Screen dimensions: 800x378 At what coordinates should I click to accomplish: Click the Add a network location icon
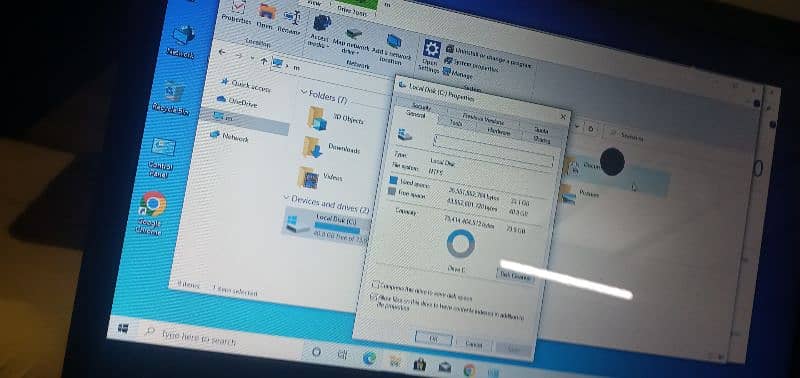click(393, 41)
